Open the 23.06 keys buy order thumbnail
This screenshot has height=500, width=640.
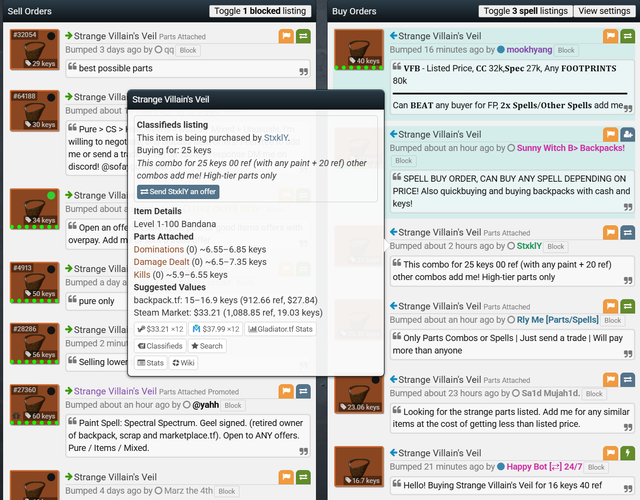tap(359, 393)
